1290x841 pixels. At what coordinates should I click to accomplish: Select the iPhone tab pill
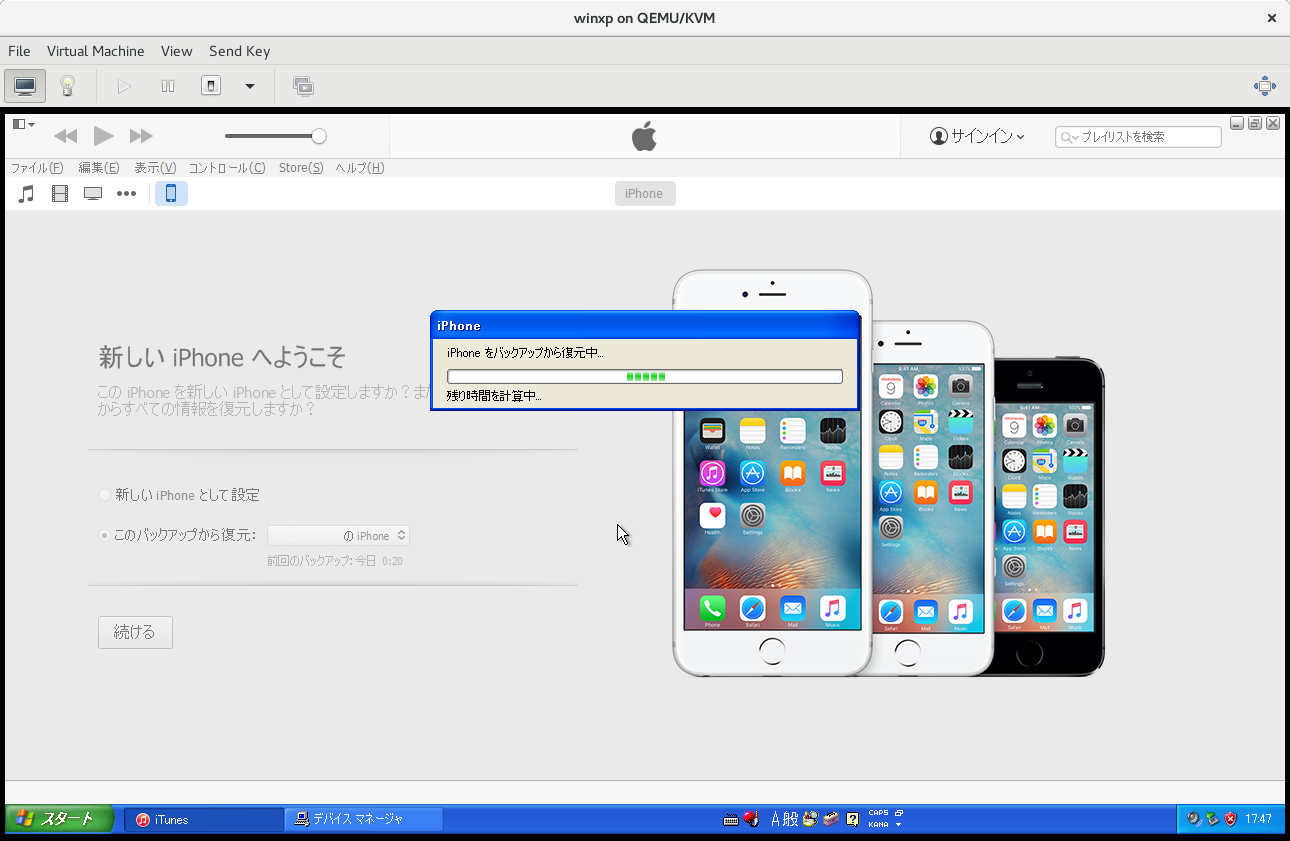644,194
